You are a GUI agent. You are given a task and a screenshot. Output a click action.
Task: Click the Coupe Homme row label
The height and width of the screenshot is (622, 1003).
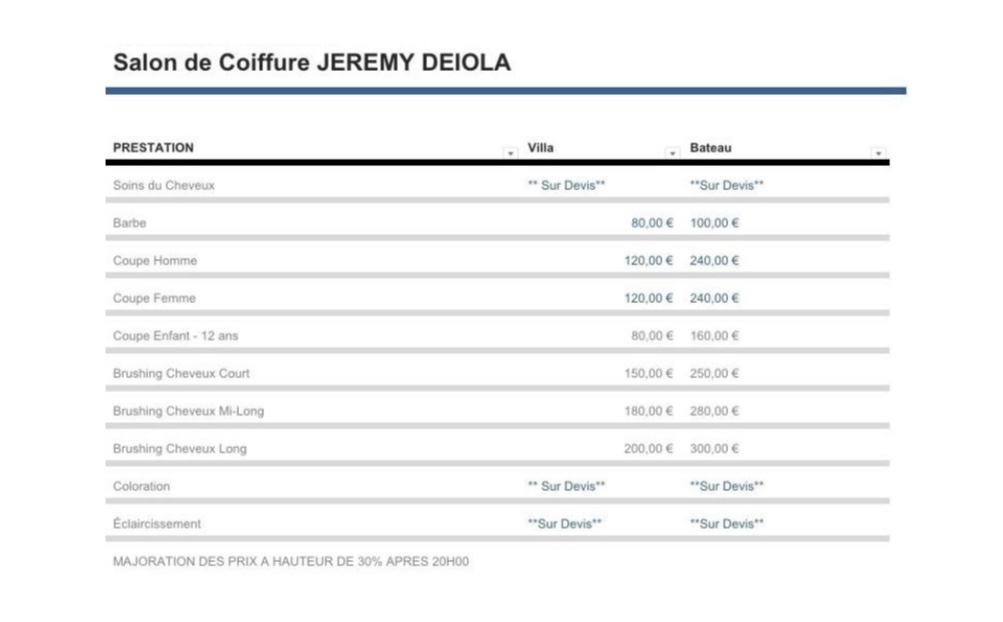click(x=155, y=261)
